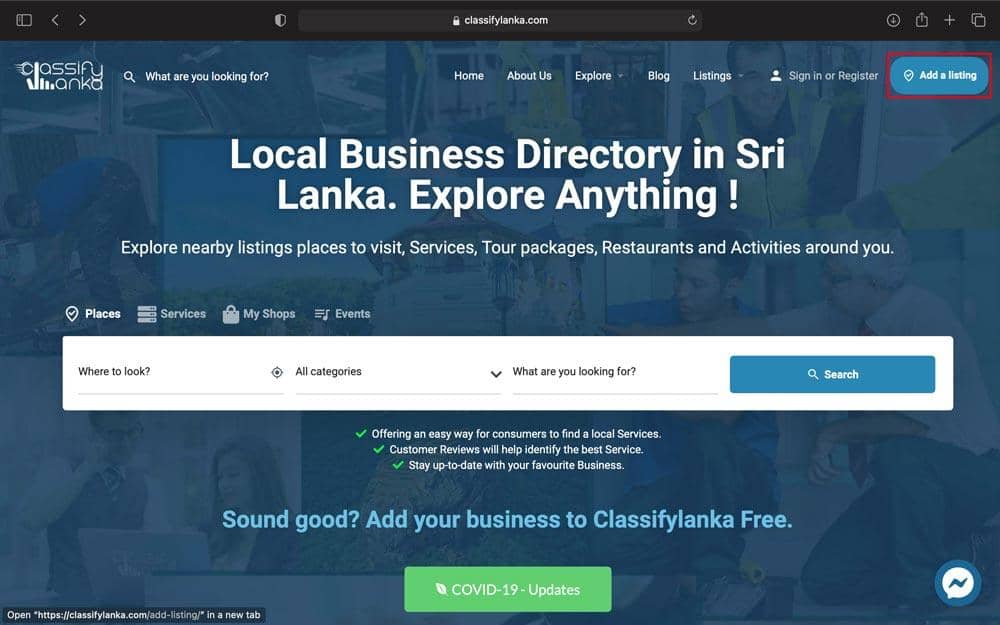Show the tab overview icon
Screen dimensions: 1000x625
pos(978,20)
